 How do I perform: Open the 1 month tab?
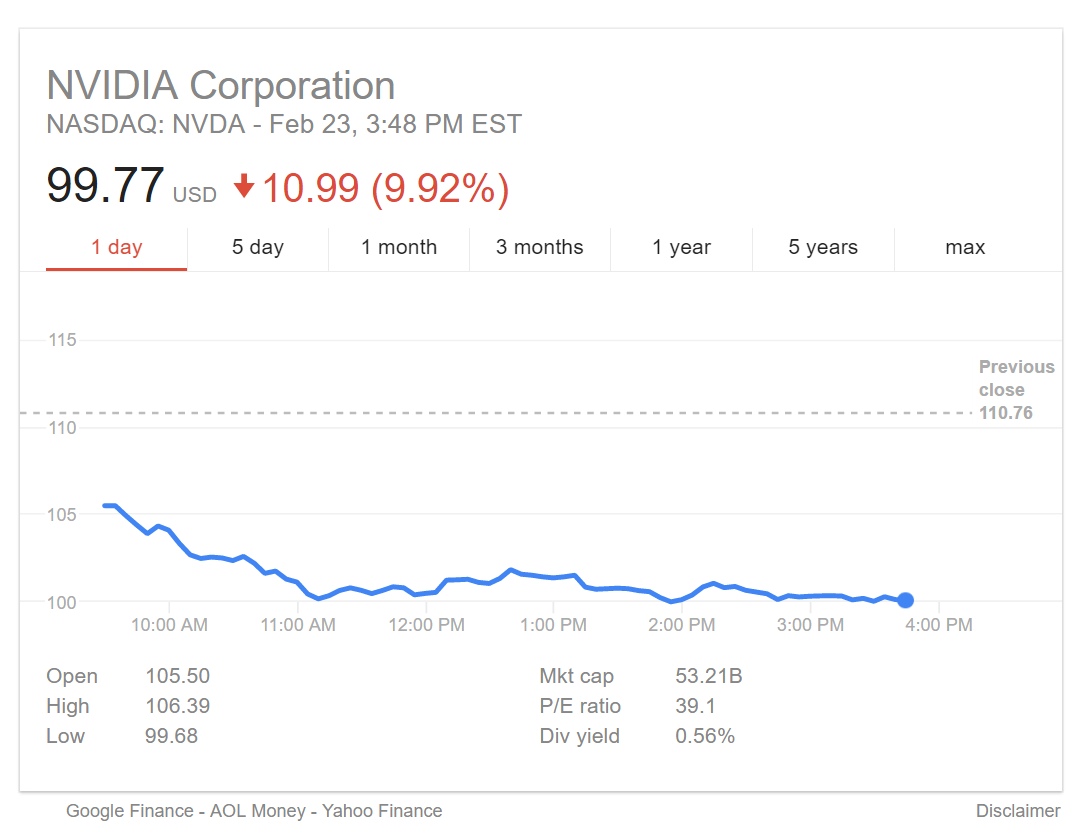(399, 247)
